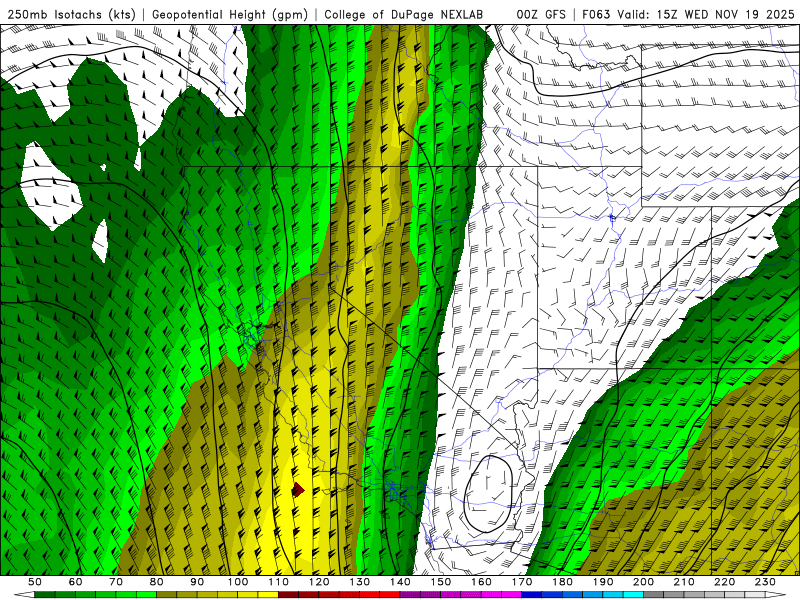The width and height of the screenshot is (800, 600).
Task: Click inside the closed height contour oval
Action: tap(488, 494)
